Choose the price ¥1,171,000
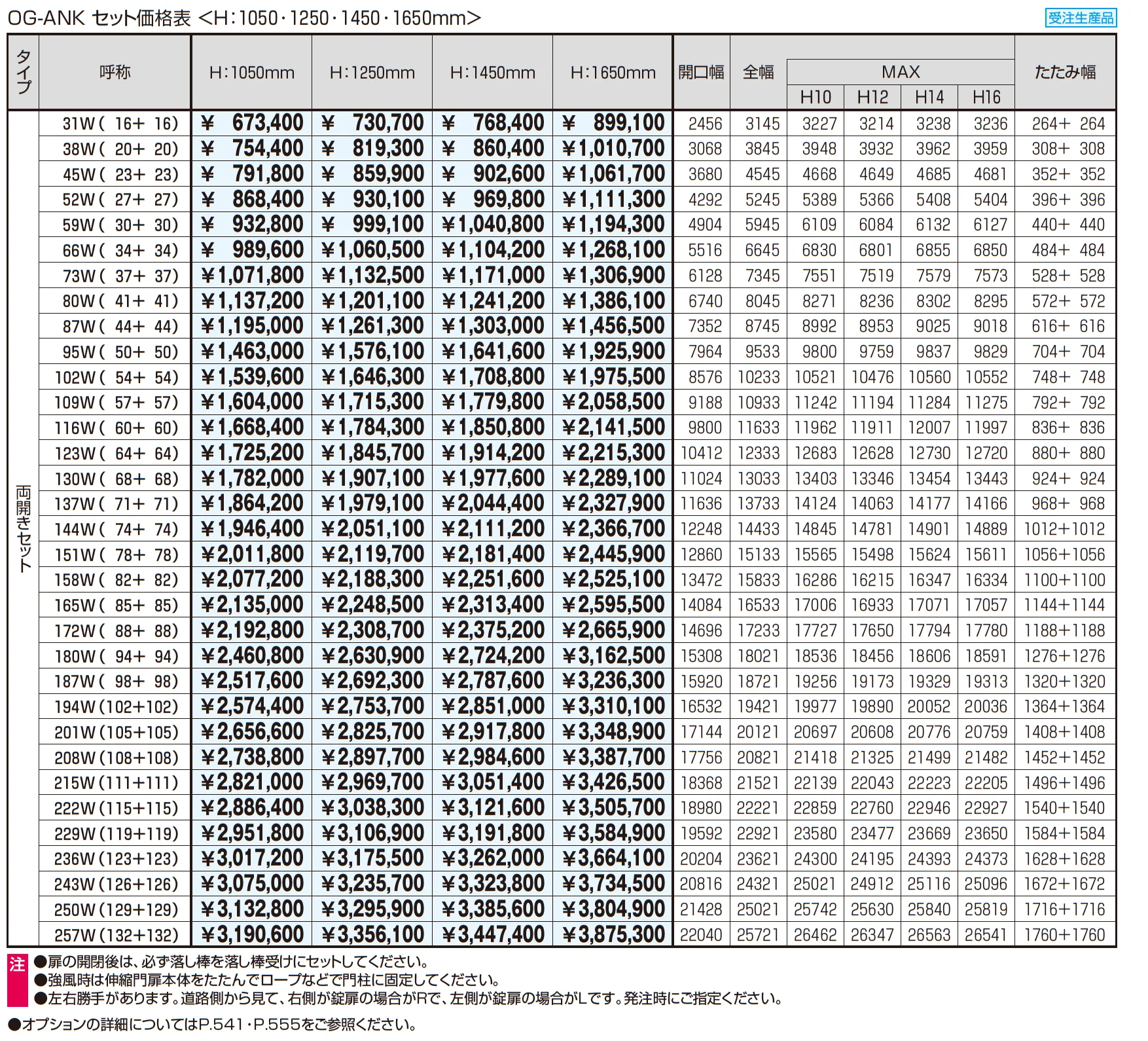 click(x=493, y=275)
